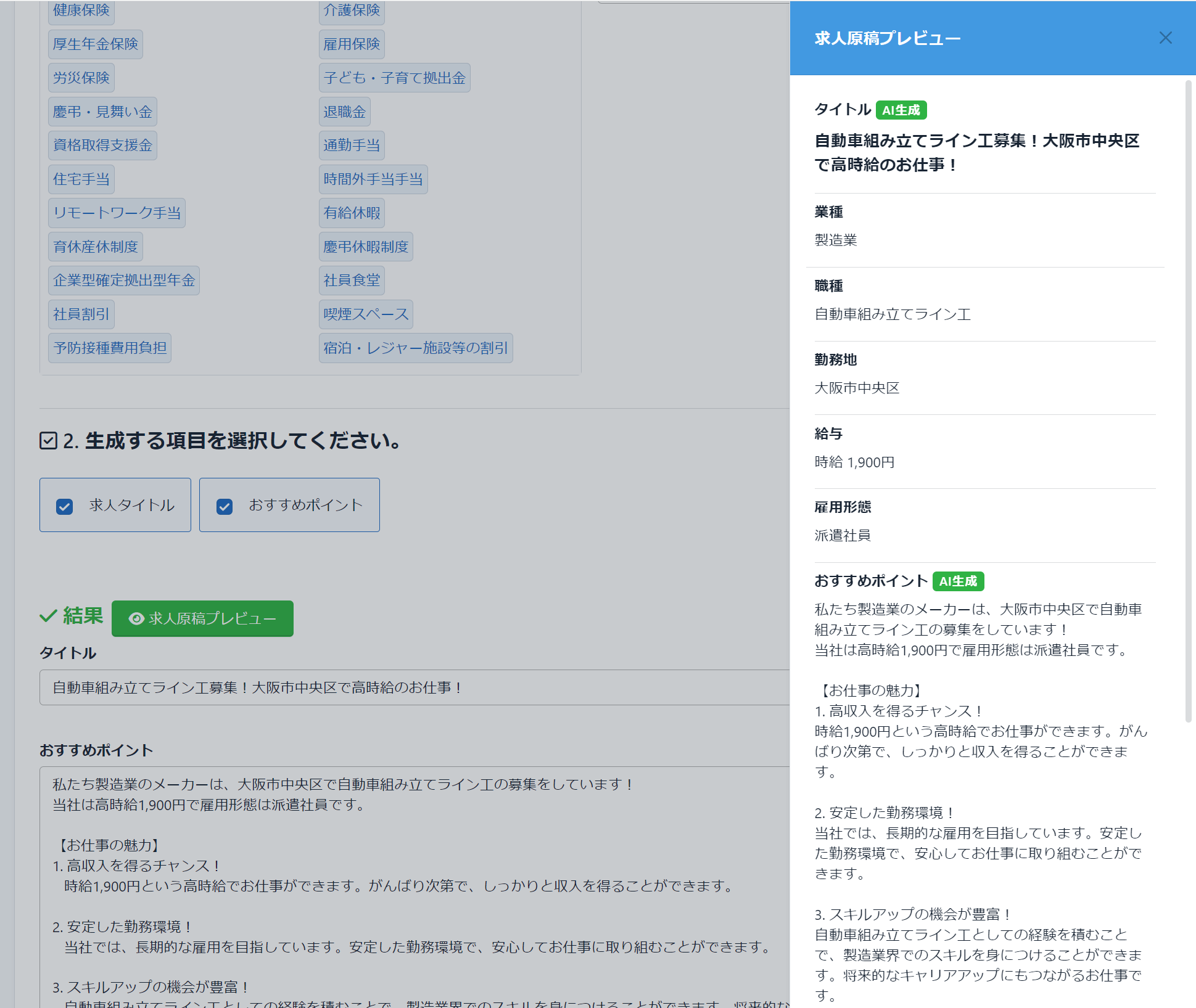
Task: Click the 通勤手当 tag
Action: click(352, 145)
